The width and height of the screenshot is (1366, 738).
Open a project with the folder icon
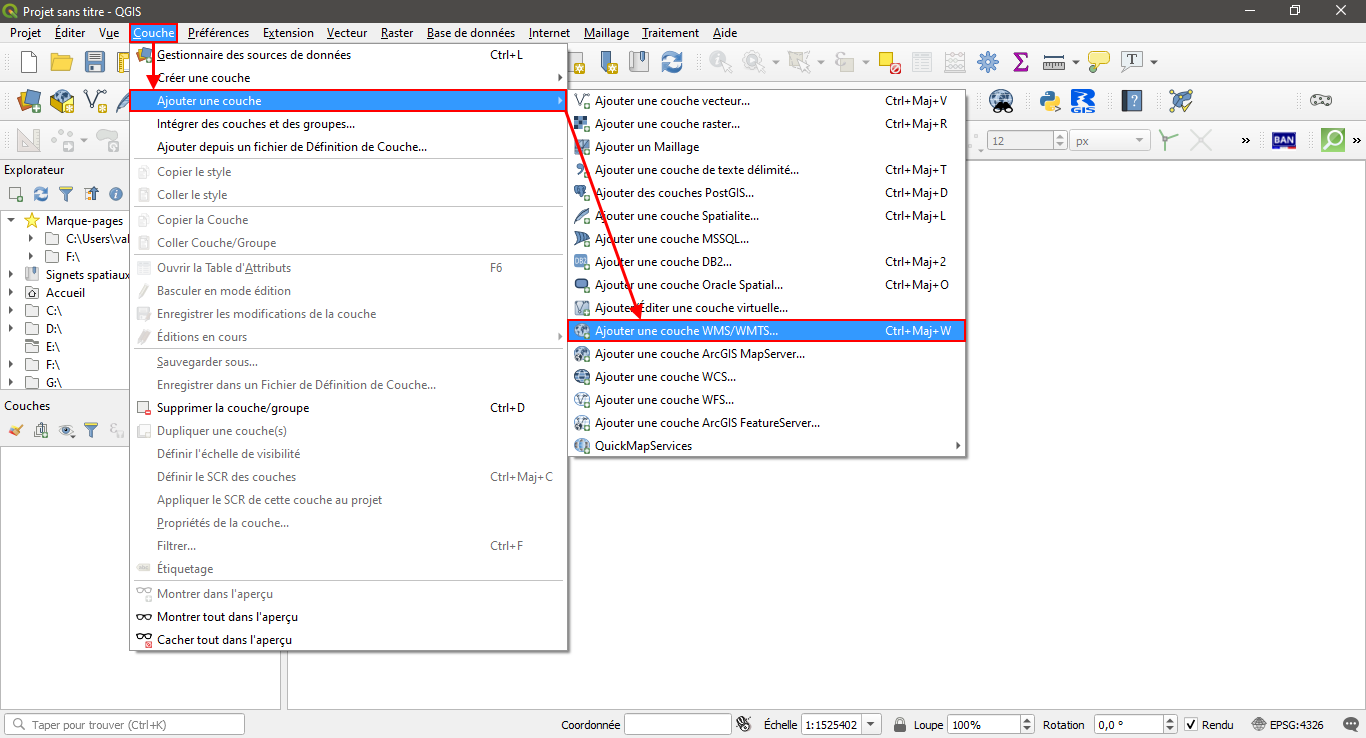tap(62, 62)
